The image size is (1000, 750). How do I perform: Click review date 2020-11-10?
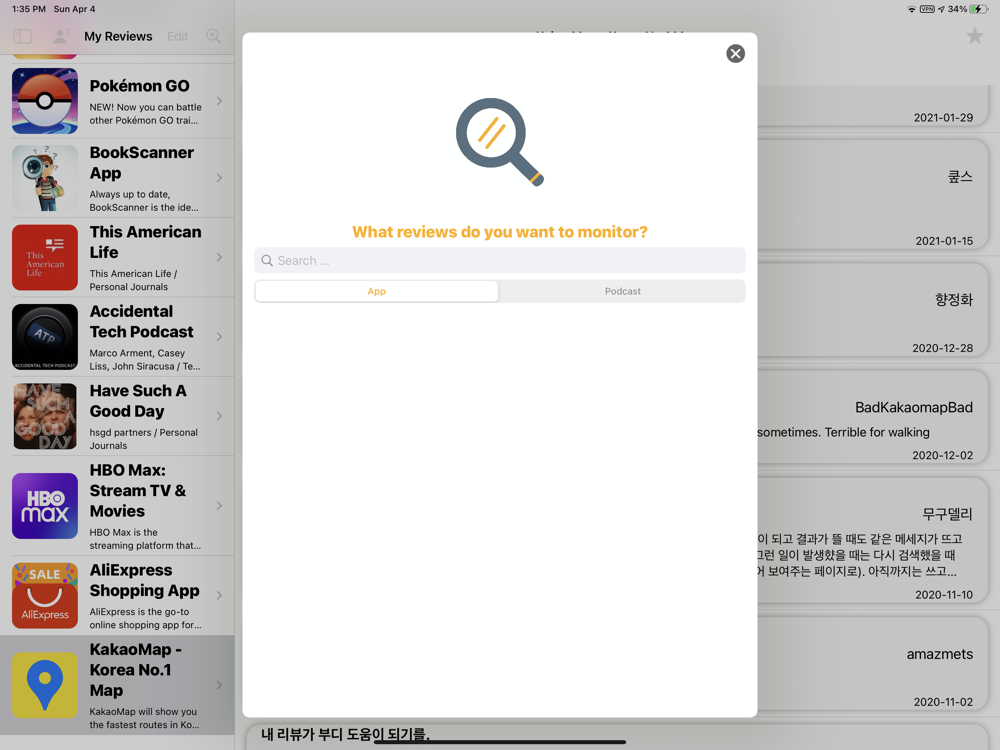pos(944,595)
